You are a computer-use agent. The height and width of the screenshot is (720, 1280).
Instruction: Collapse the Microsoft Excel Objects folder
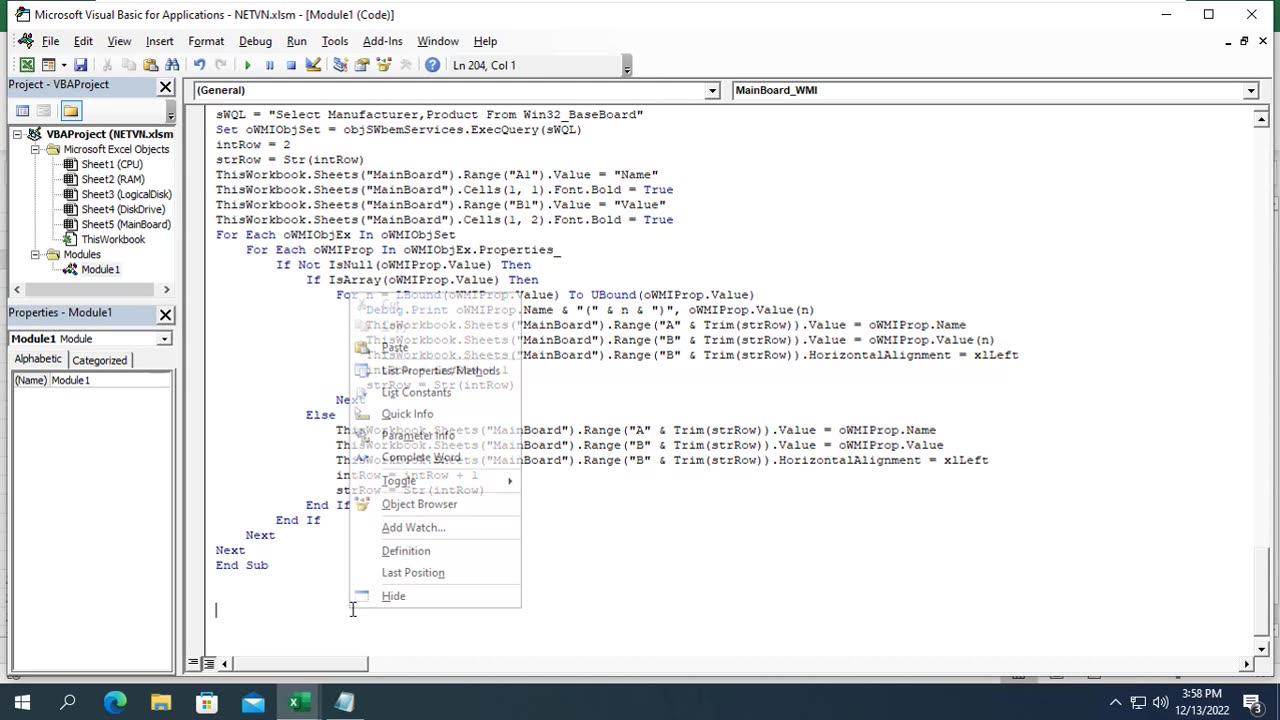(x=35, y=149)
